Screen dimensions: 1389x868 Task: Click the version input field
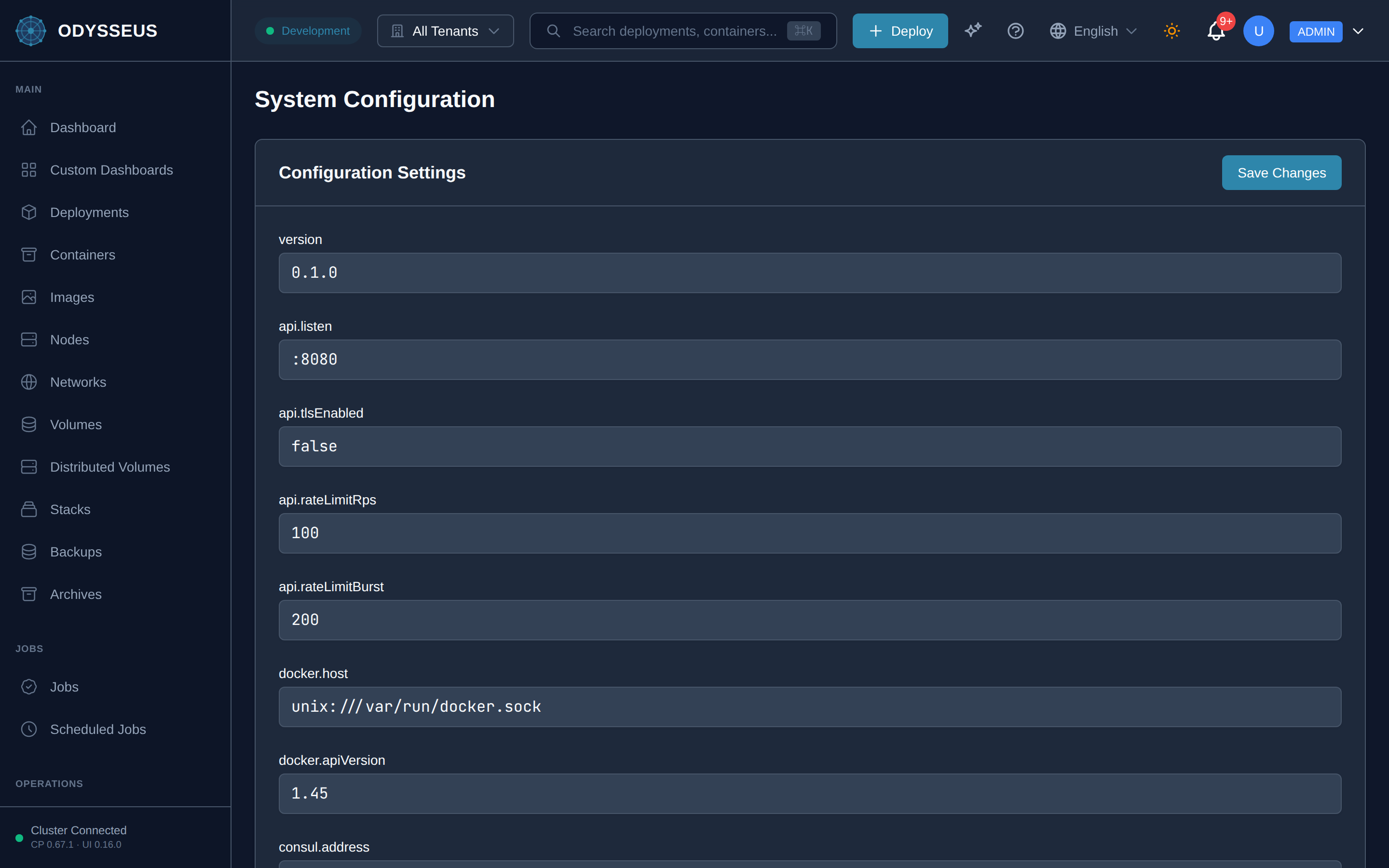pyautogui.click(x=810, y=273)
